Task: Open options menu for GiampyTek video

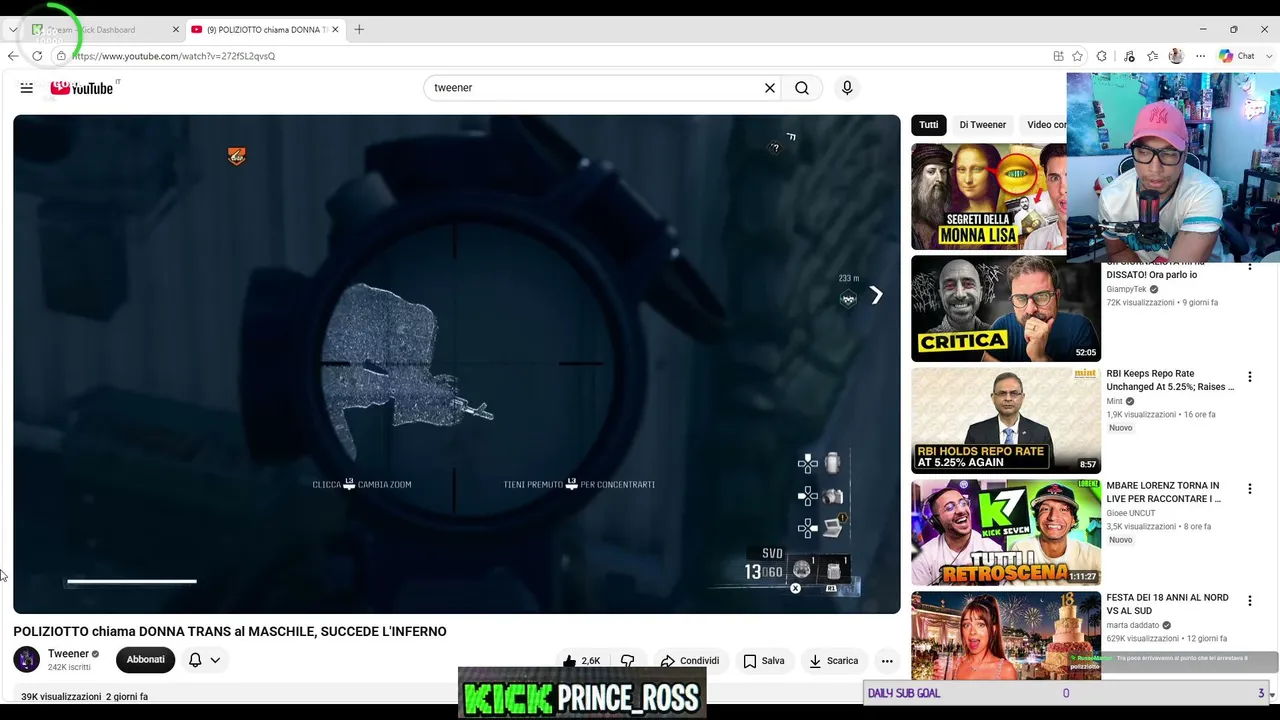Action: tap(1249, 266)
